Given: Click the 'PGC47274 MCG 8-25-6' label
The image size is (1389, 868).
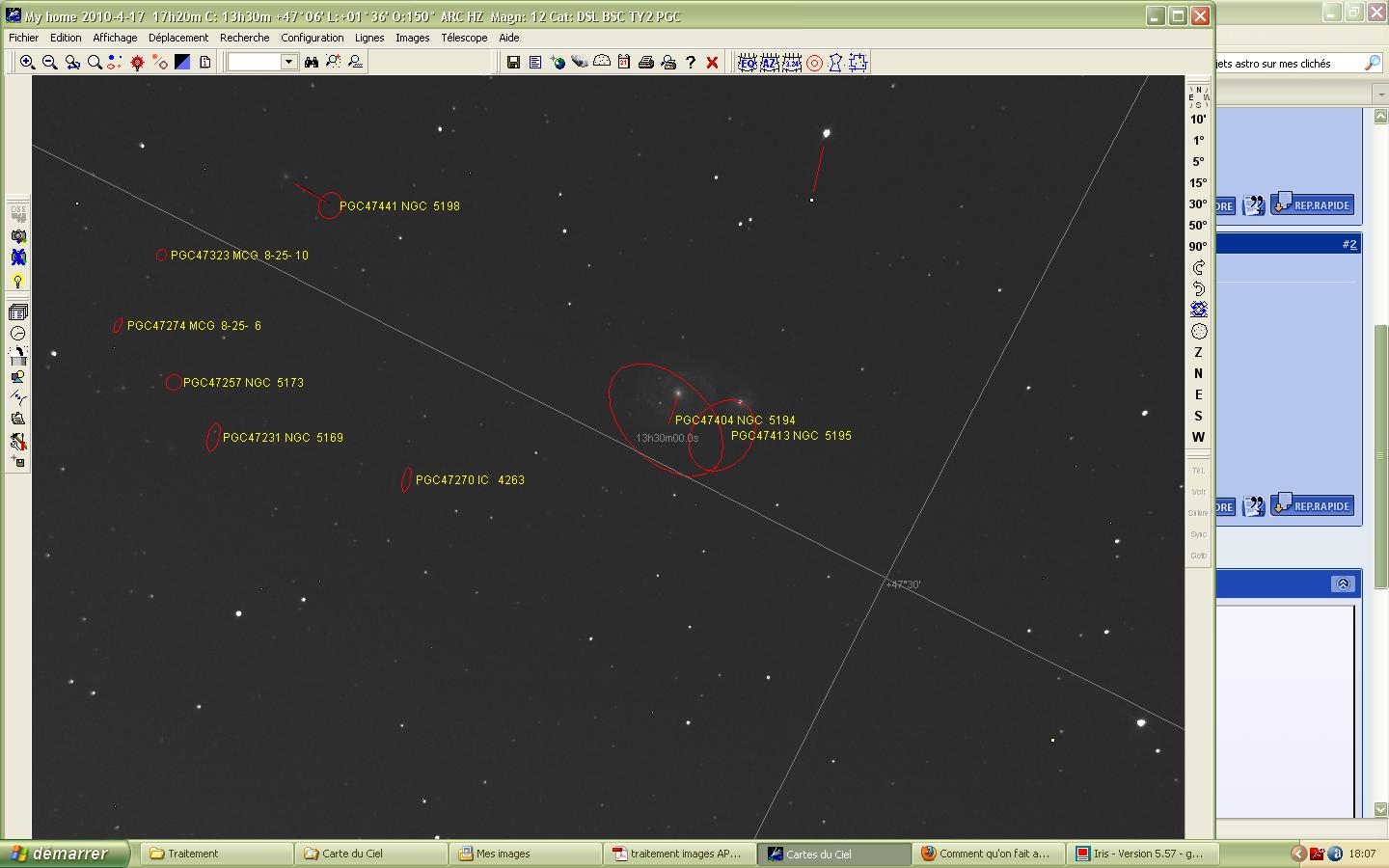Looking at the screenshot, I should pos(194,326).
